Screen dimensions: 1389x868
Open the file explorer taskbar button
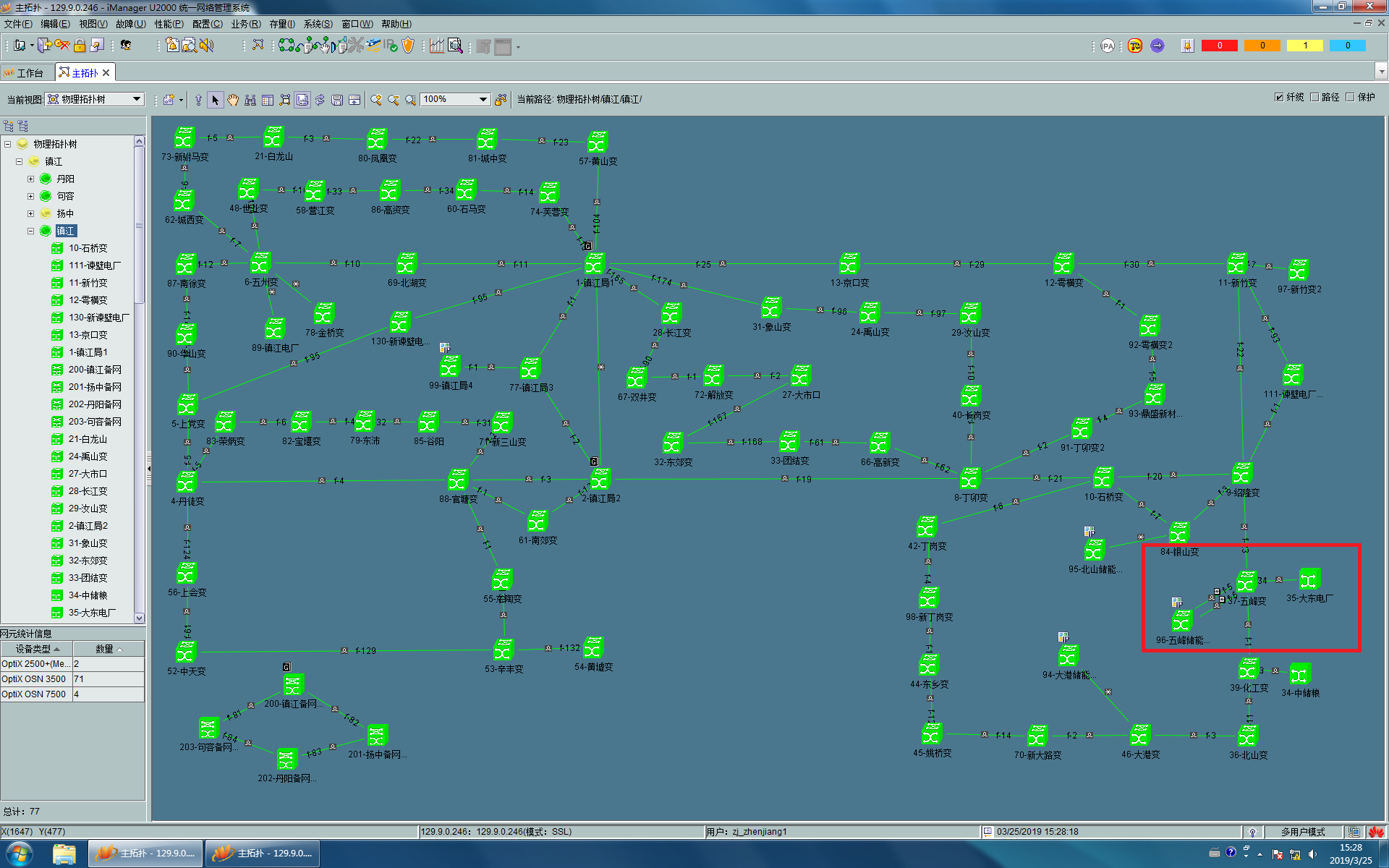pos(64,854)
